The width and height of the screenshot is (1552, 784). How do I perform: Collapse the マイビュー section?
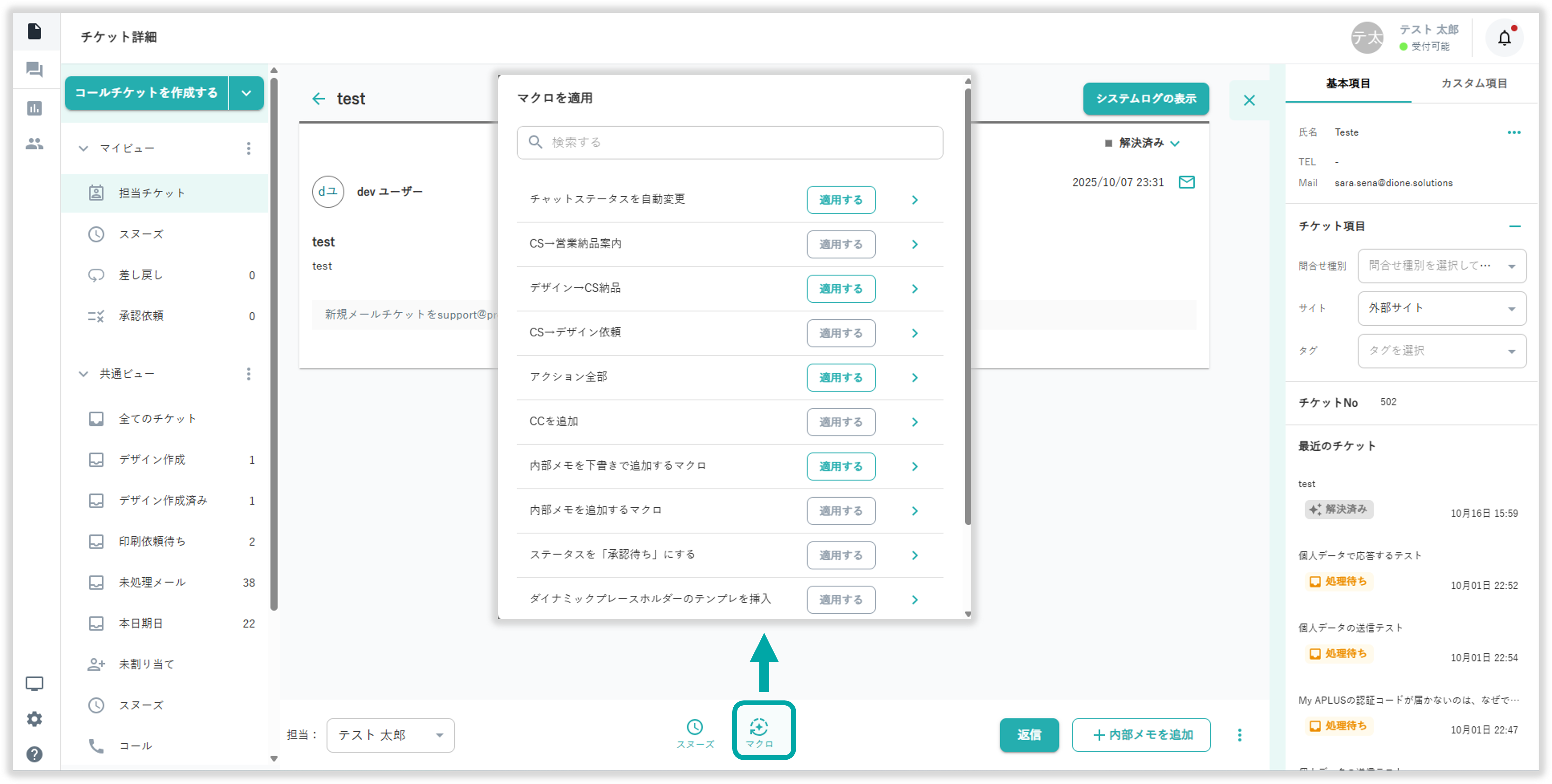pyautogui.click(x=84, y=149)
